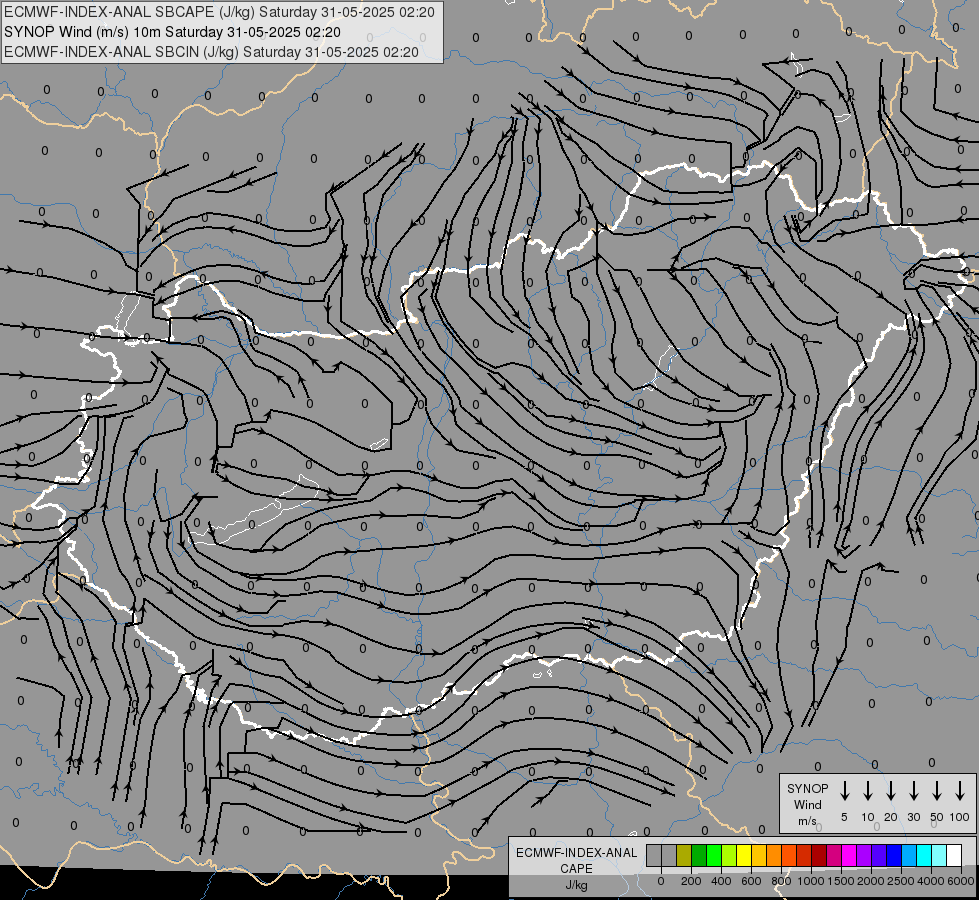Click the '2000' tick label on the CAPE scale
The width and height of the screenshot is (979, 900).
871,881
